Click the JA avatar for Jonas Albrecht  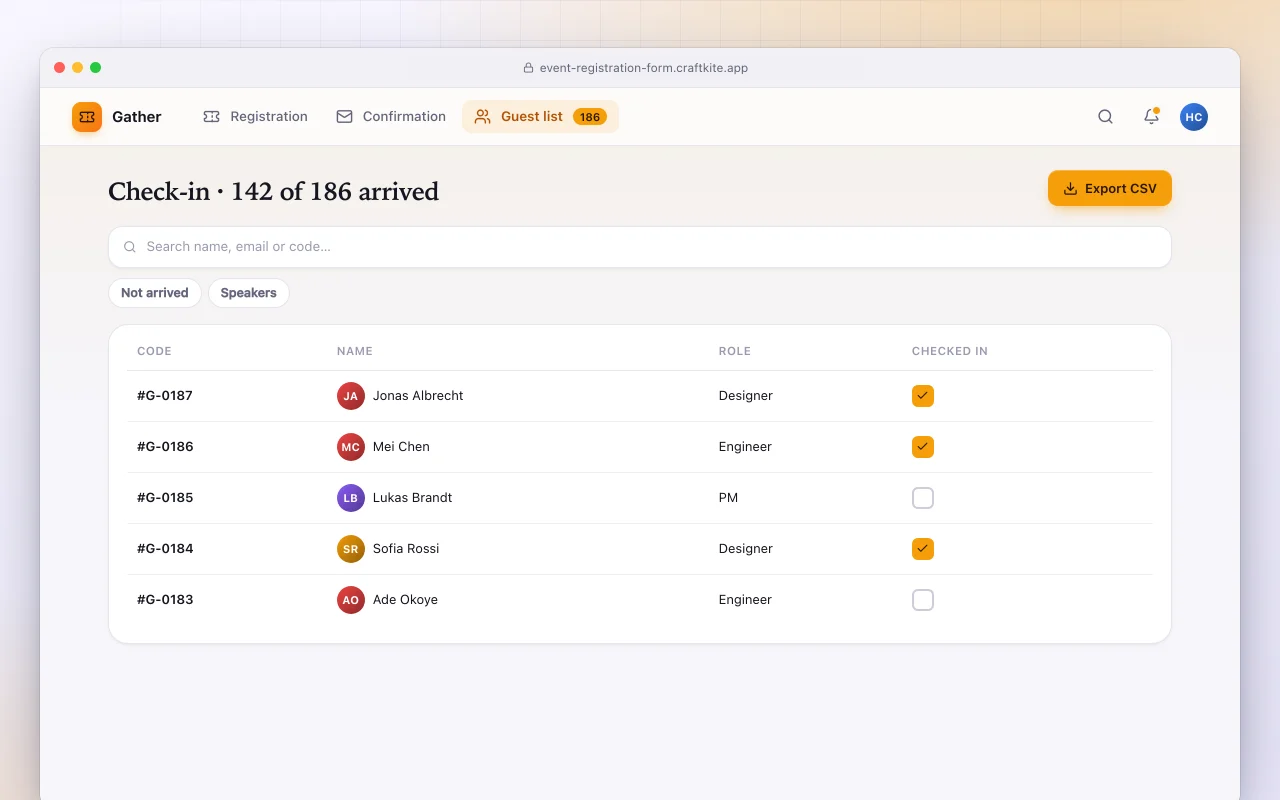(x=351, y=396)
